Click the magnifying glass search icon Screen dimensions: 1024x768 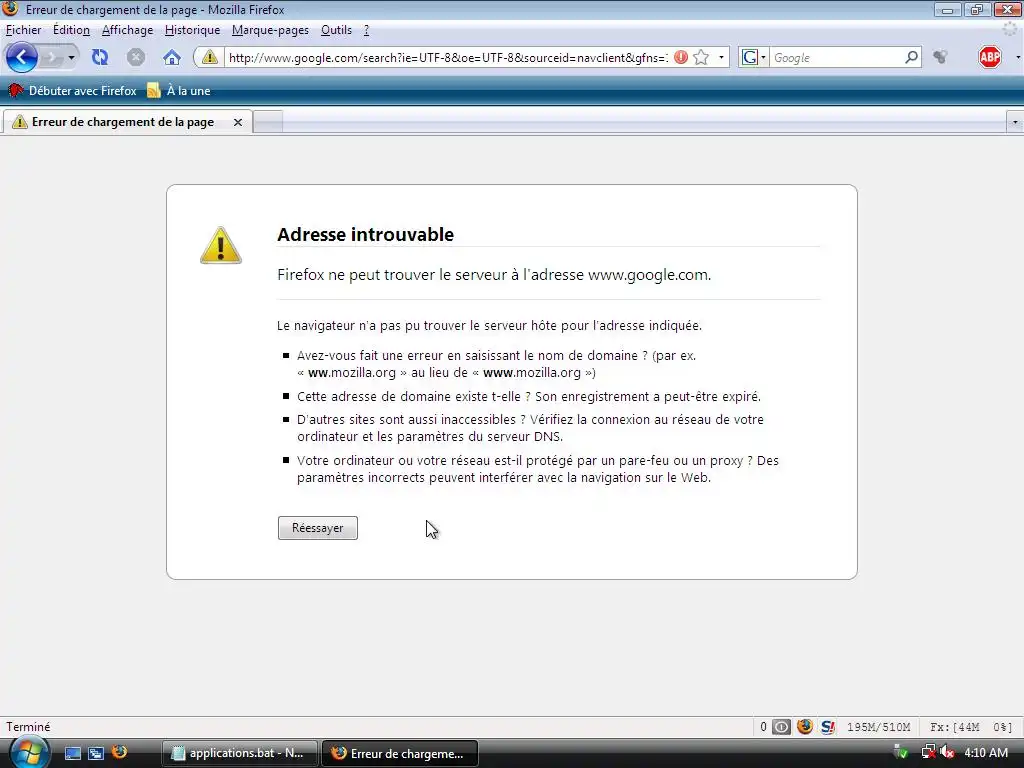pyautogui.click(x=912, y=57)
